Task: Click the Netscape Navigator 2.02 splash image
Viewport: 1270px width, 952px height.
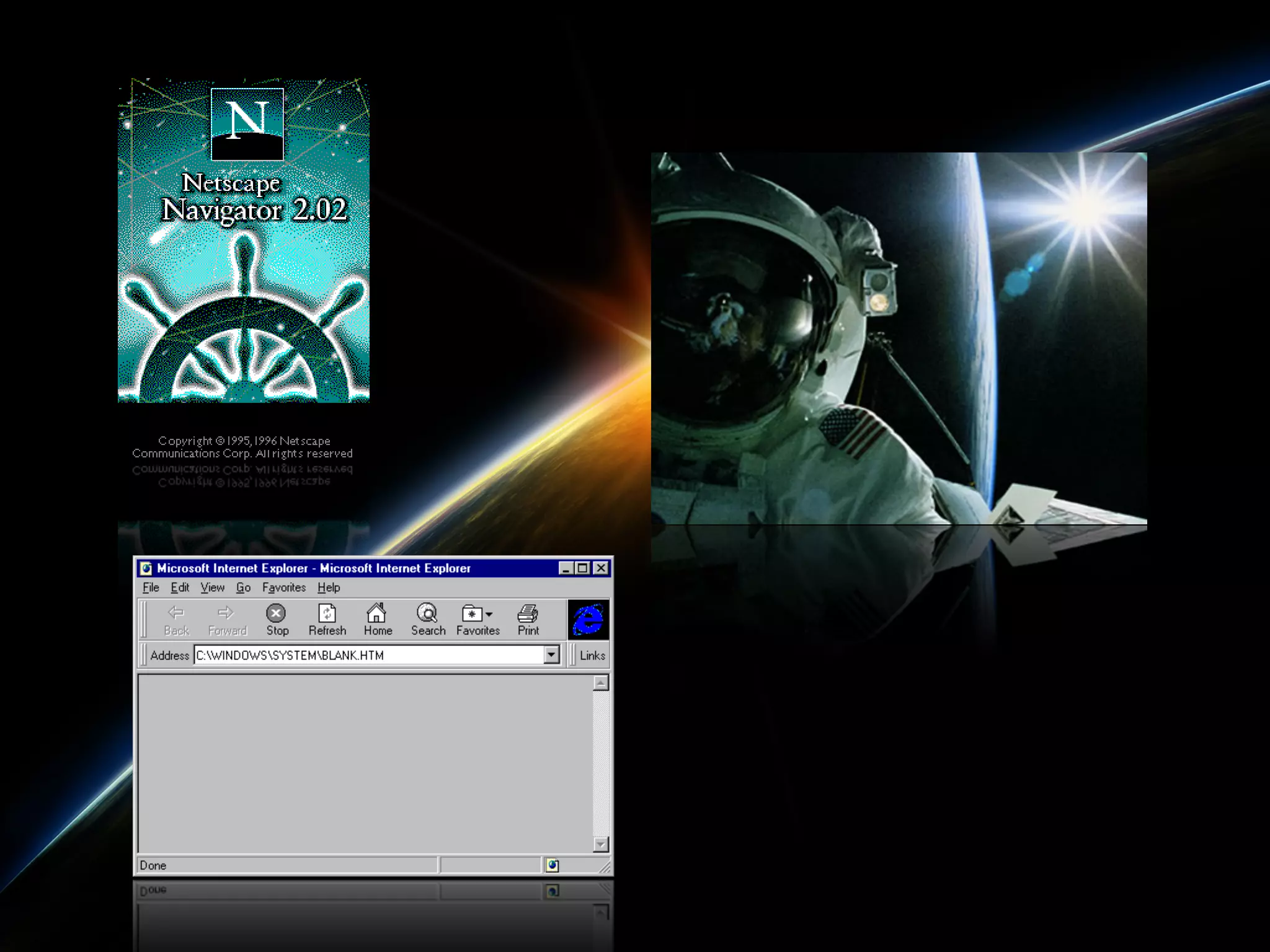Action: coord(244,240)
